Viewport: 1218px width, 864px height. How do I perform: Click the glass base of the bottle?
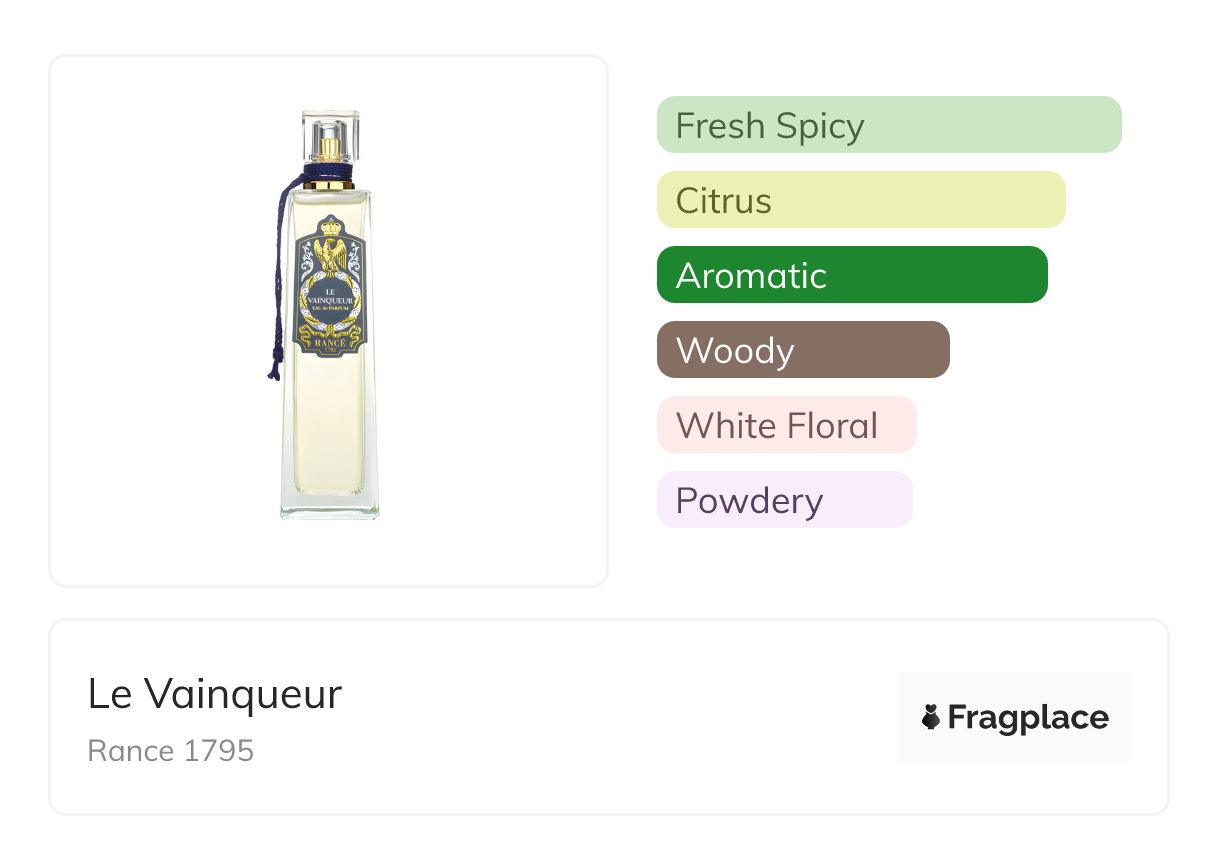(x=329, y=505)
